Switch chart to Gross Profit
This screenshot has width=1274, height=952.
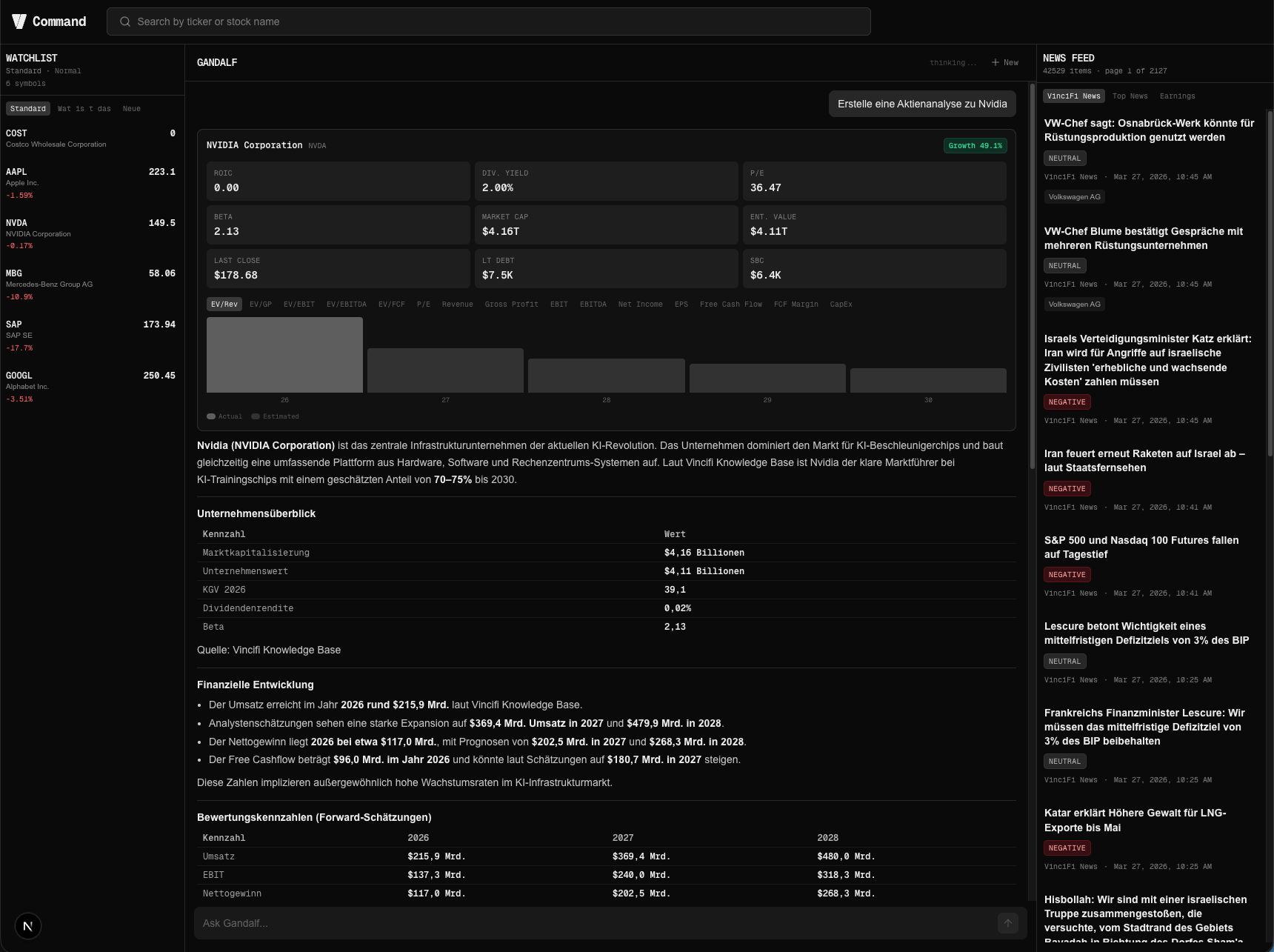[x=512, y=304]
